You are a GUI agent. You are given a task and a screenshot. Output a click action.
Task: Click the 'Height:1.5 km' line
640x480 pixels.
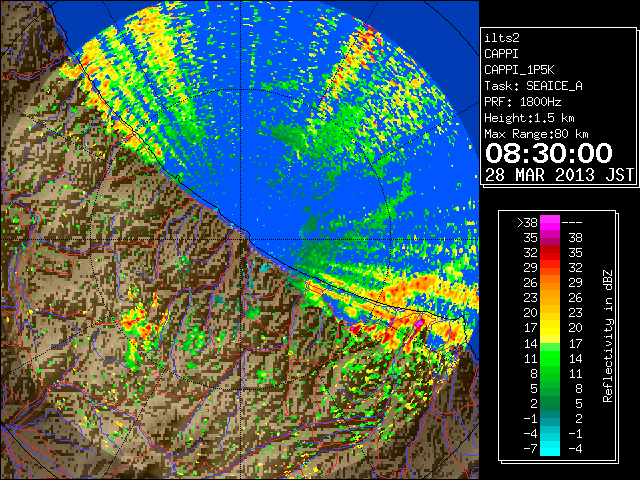(529, 118)
